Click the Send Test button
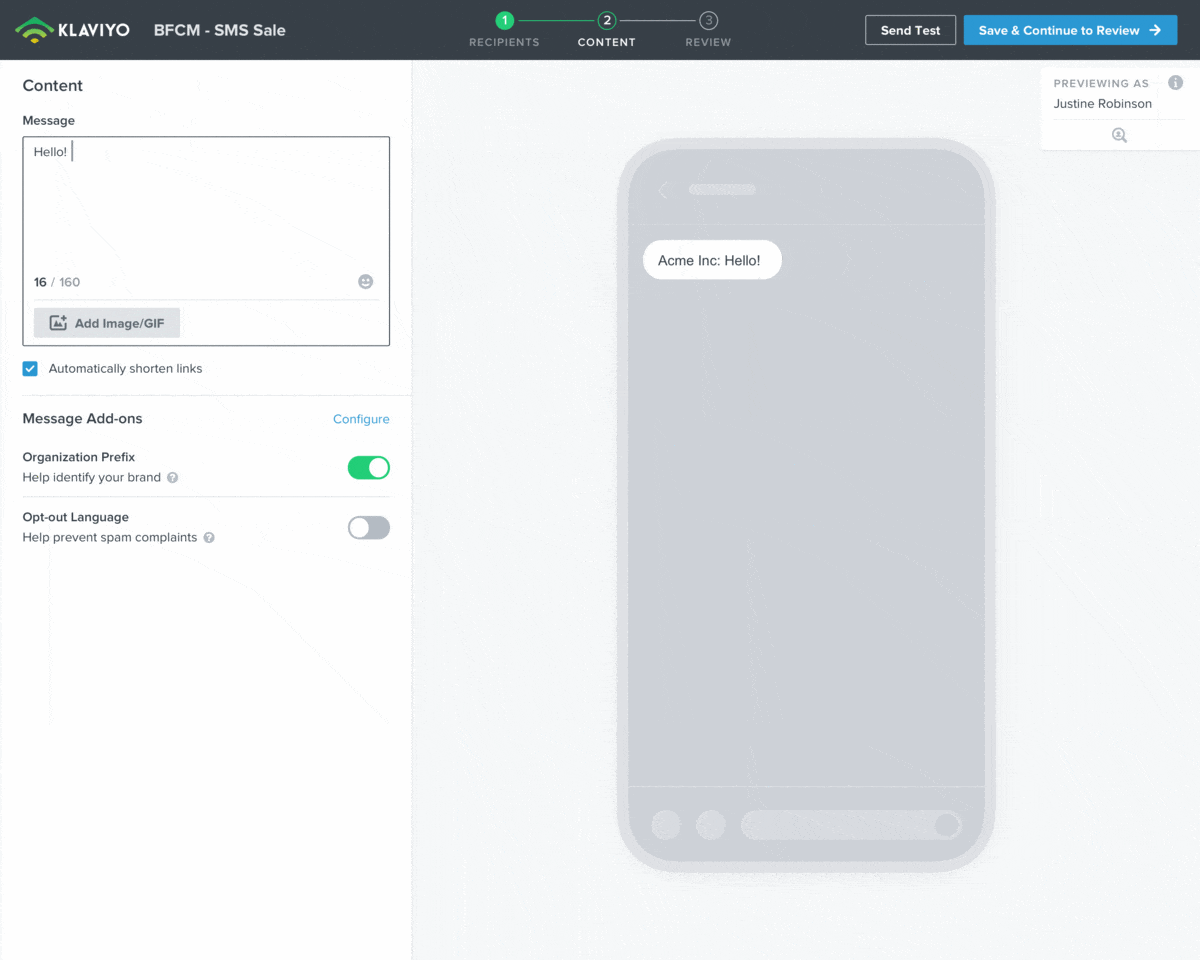This screenshot has width=1200, height=960. tap(910, 30)
